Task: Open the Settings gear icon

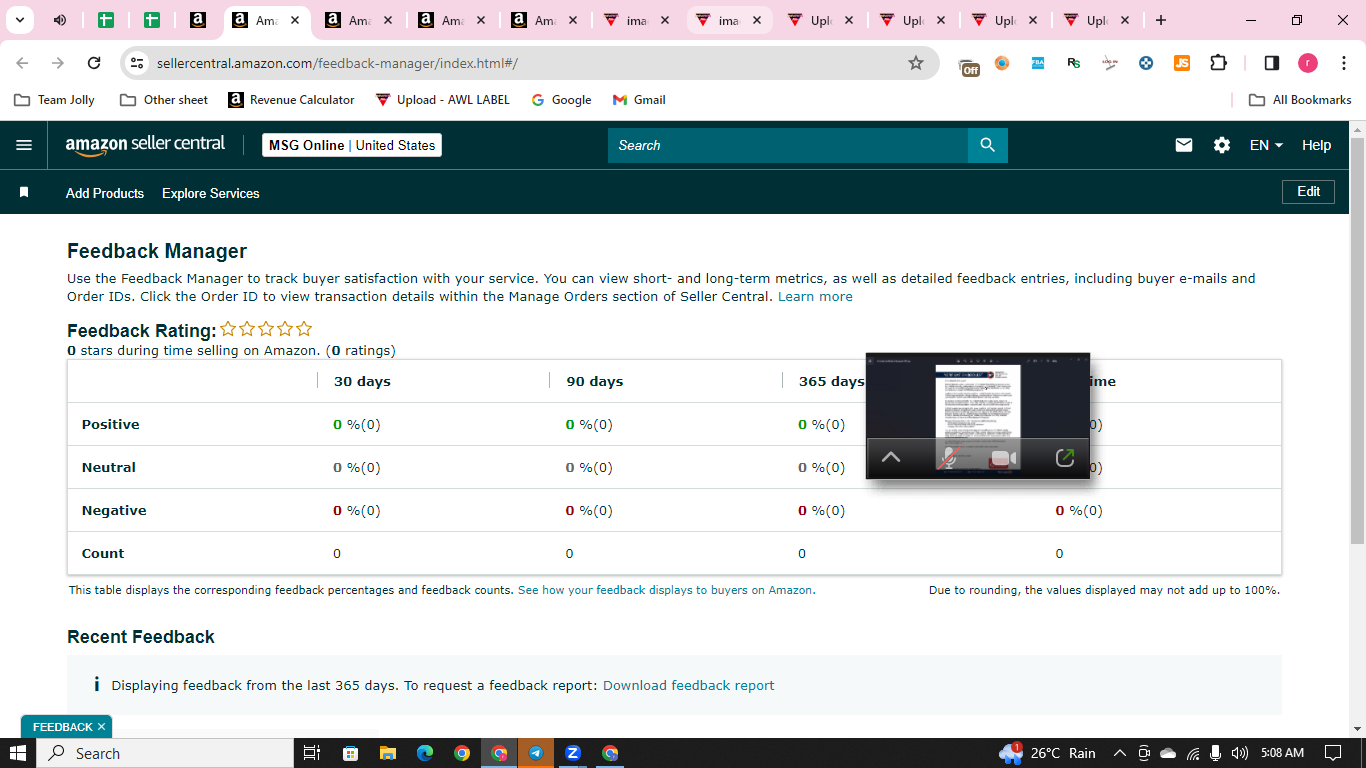Action: tap(1222, 145)
